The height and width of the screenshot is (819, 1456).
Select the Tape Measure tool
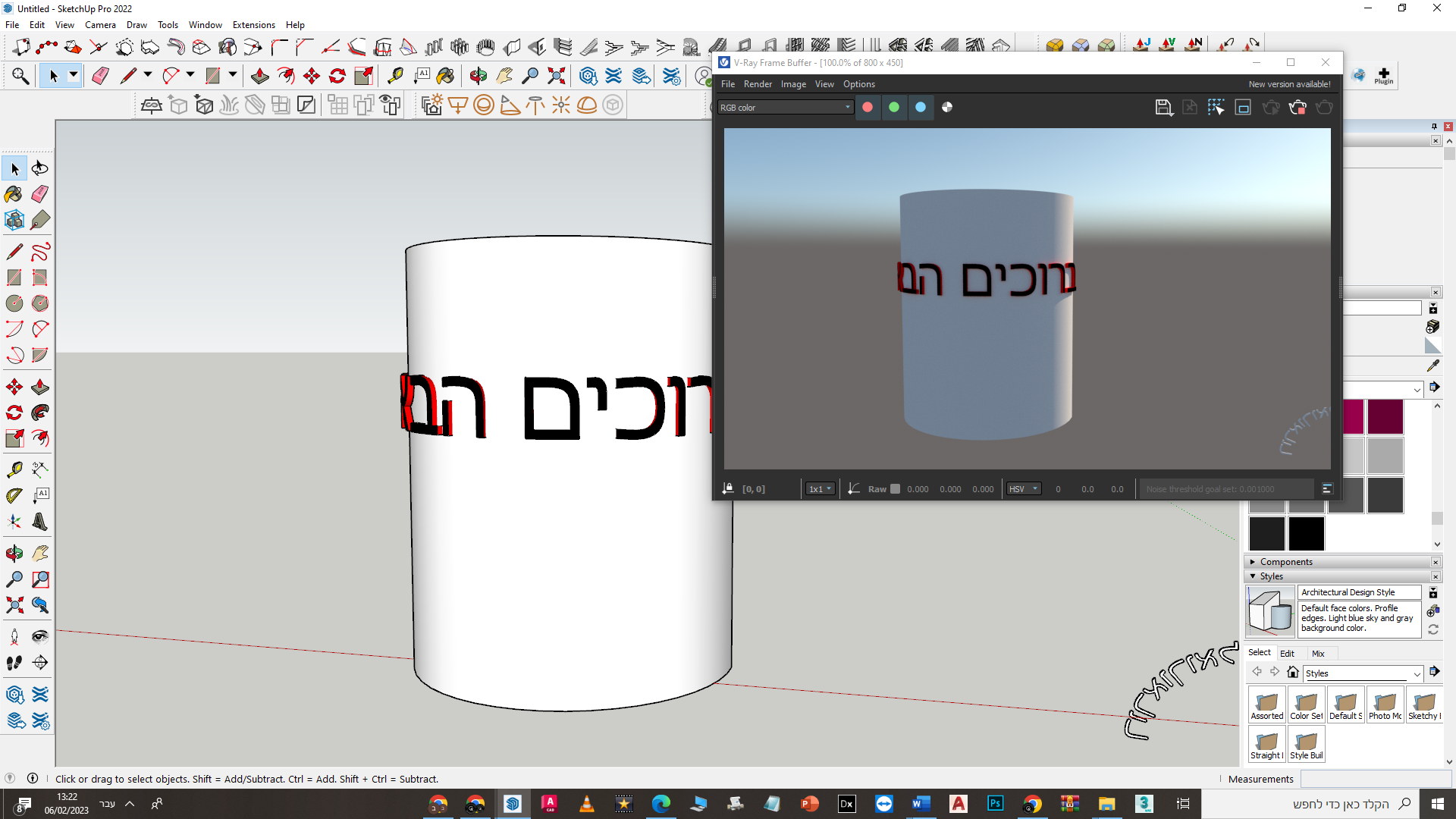(14, 469)
